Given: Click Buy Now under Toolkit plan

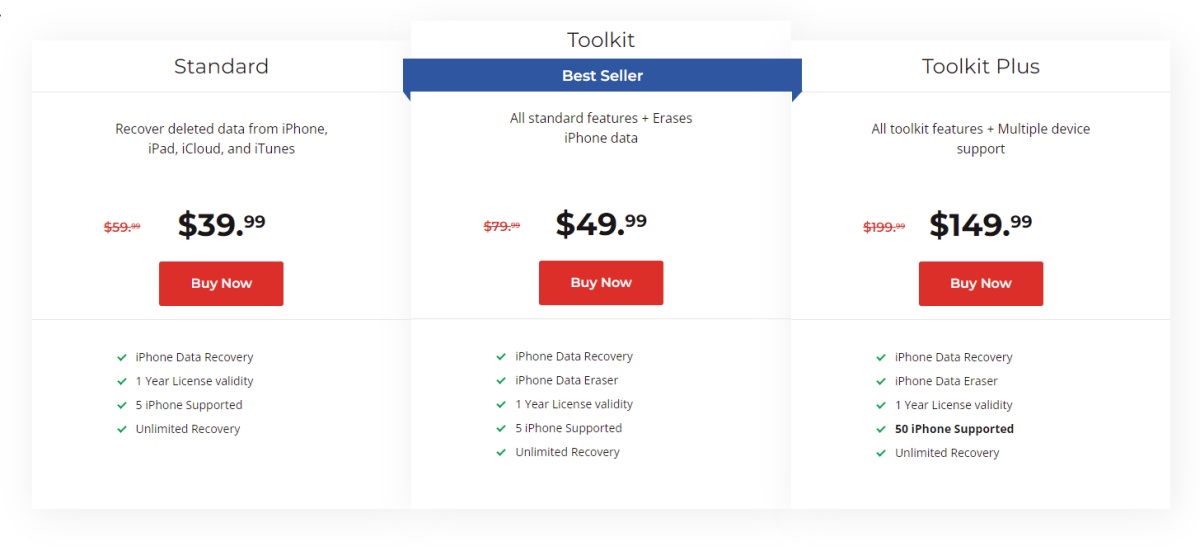Looking at the screenshot, I should tap(601, 283).
